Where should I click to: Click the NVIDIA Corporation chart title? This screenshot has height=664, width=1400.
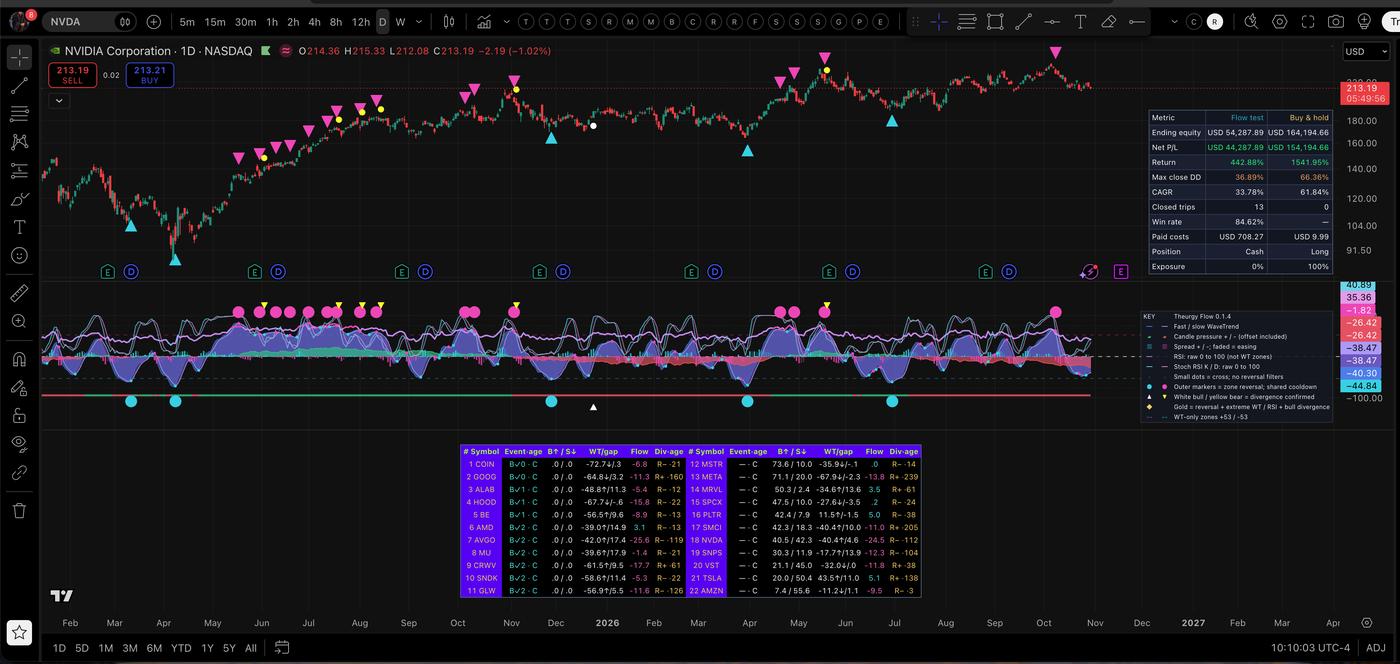[118, 51]
